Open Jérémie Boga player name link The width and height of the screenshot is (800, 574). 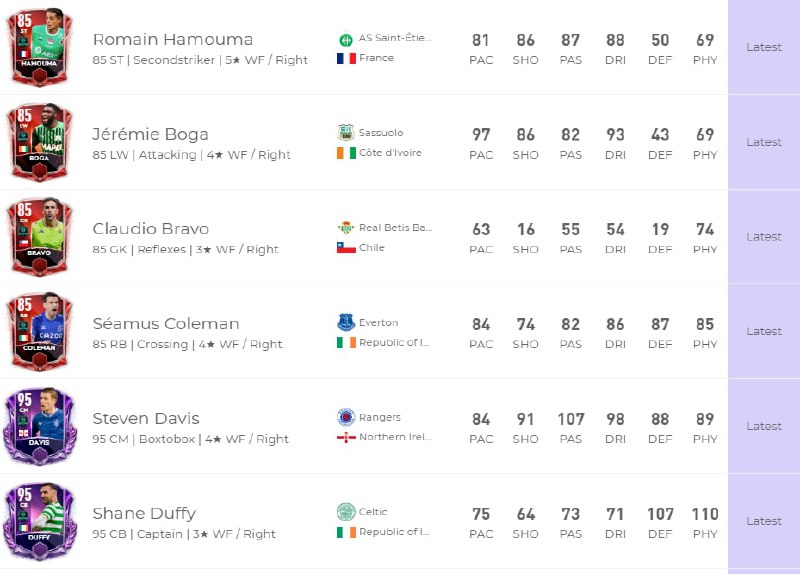[150, 134]
